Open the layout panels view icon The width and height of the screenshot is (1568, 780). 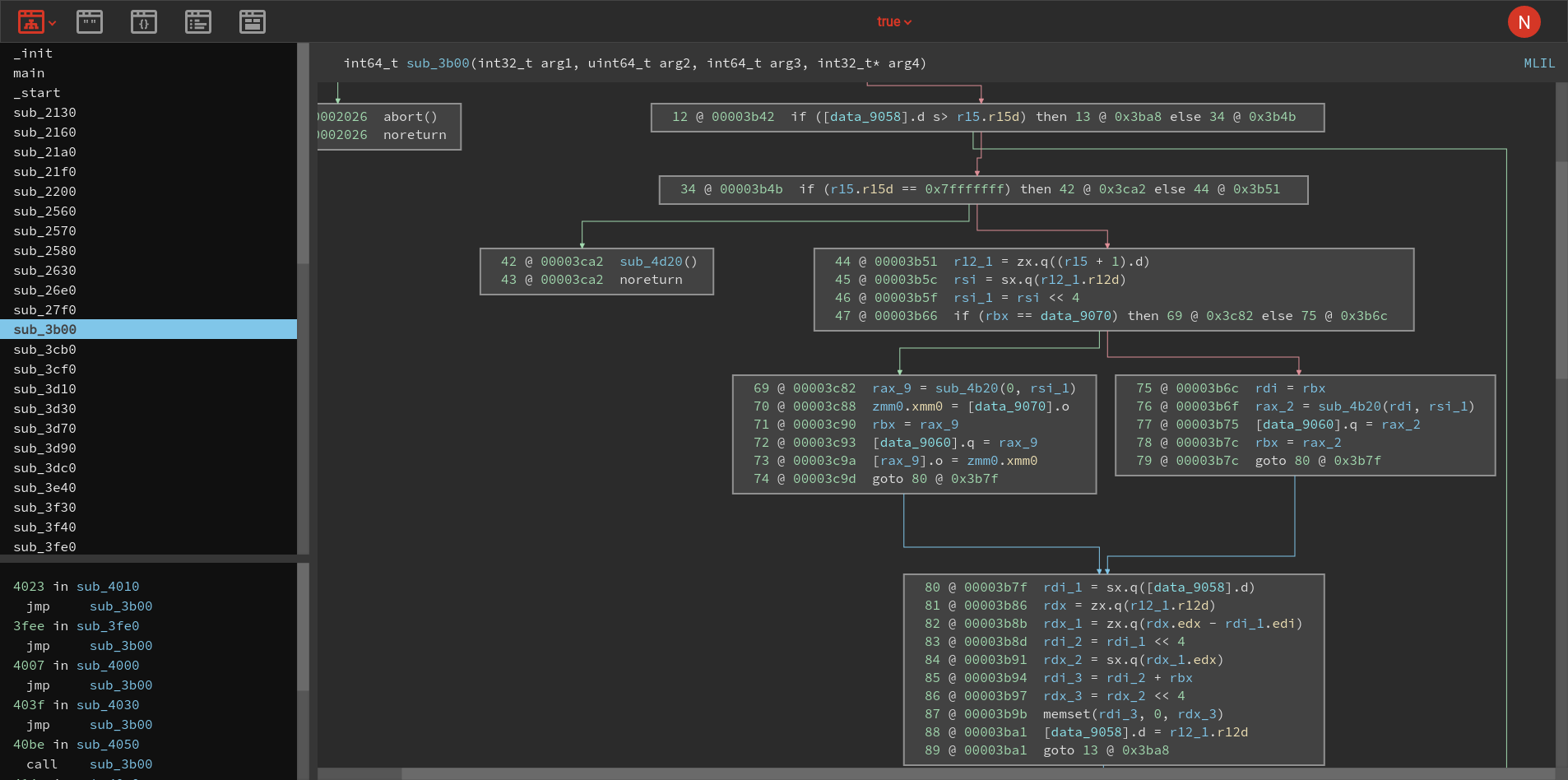pyautogui.click(x=253, y=21)
